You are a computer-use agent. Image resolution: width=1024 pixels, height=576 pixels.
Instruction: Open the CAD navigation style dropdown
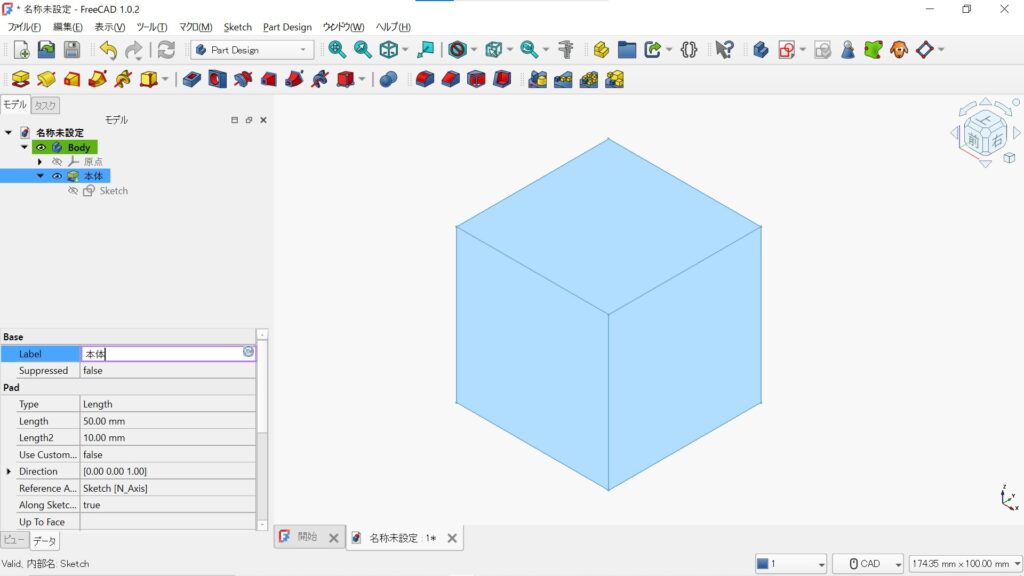(868, 564)
